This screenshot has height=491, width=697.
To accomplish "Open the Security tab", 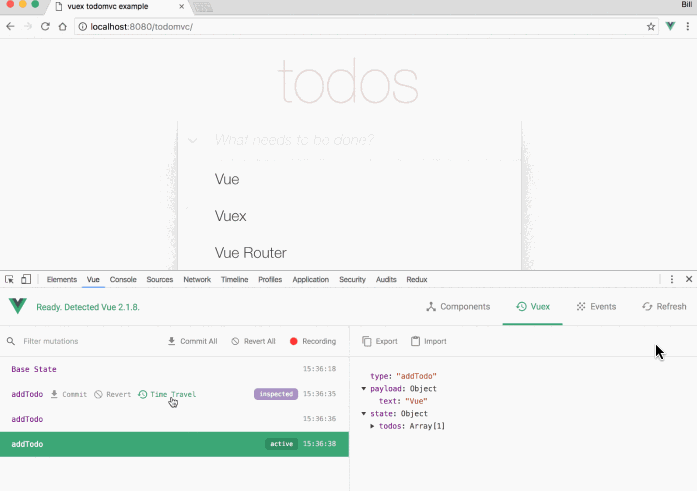I will click(x=352, y=279).
